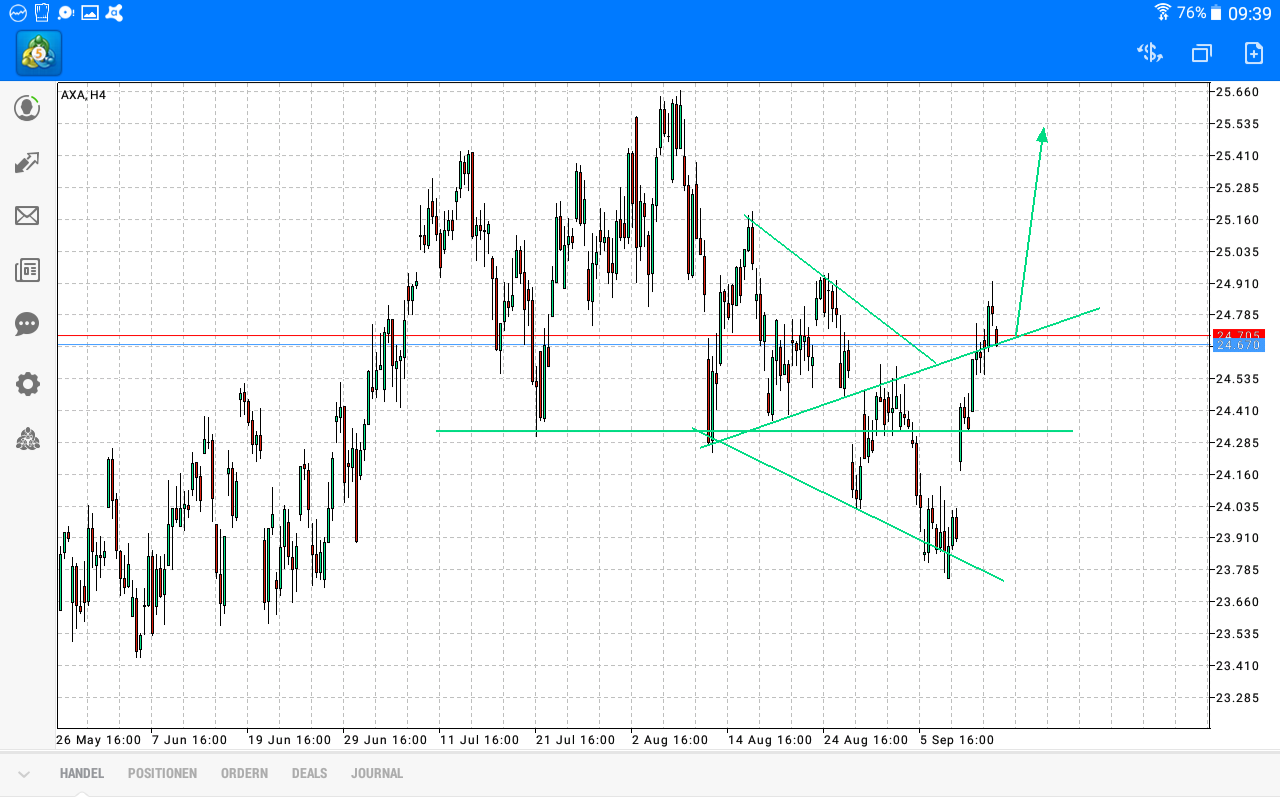
Task: Open the chart window manager icon
Action: [1201, 53]
